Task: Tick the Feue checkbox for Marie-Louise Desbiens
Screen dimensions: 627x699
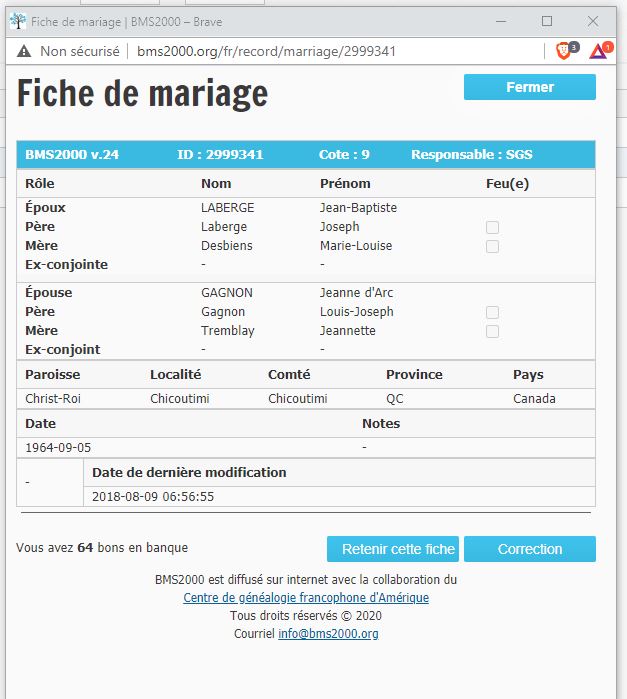Action: (x=492, y=247)
